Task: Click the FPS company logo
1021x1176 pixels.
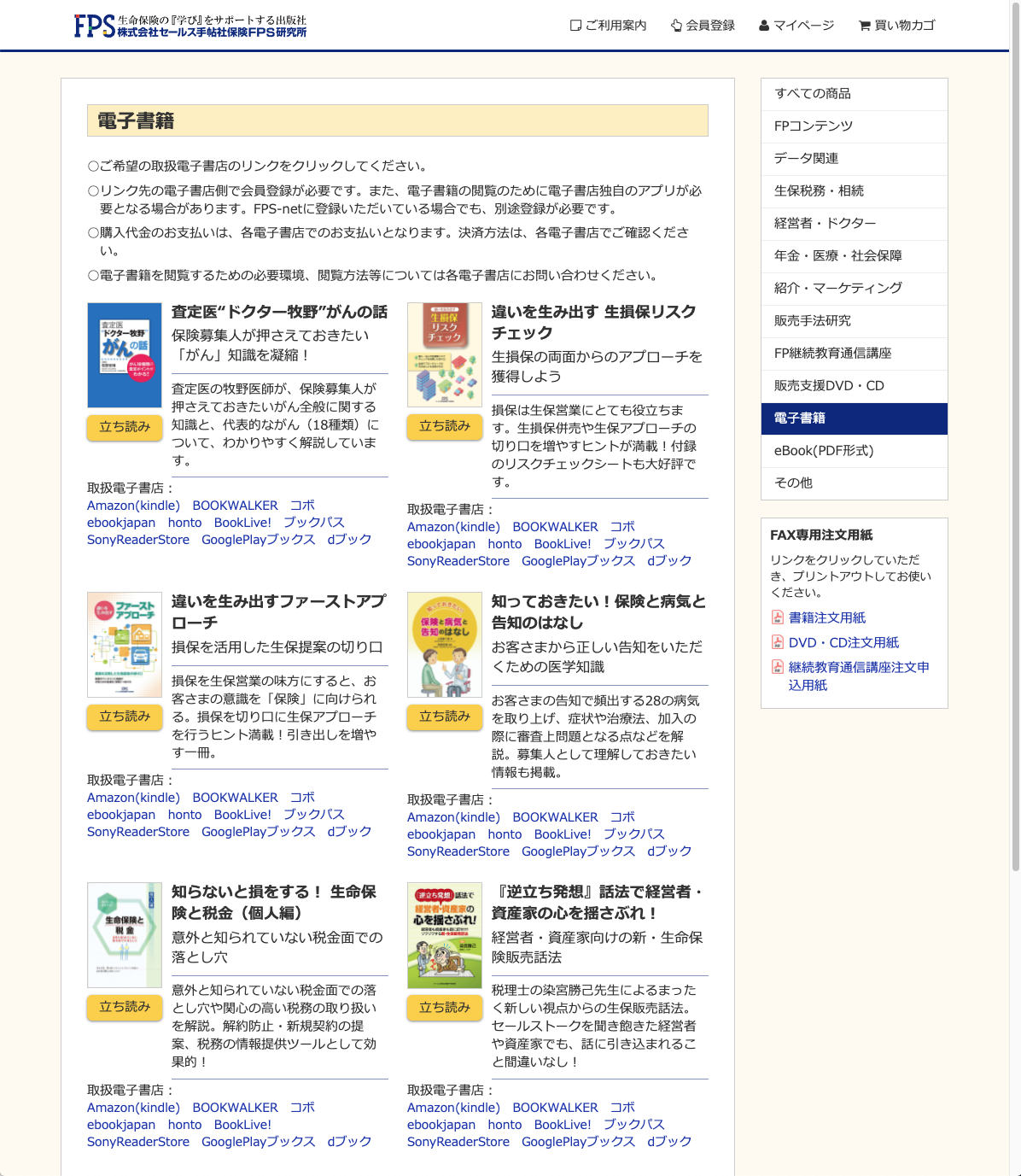Action: [190, 26]
